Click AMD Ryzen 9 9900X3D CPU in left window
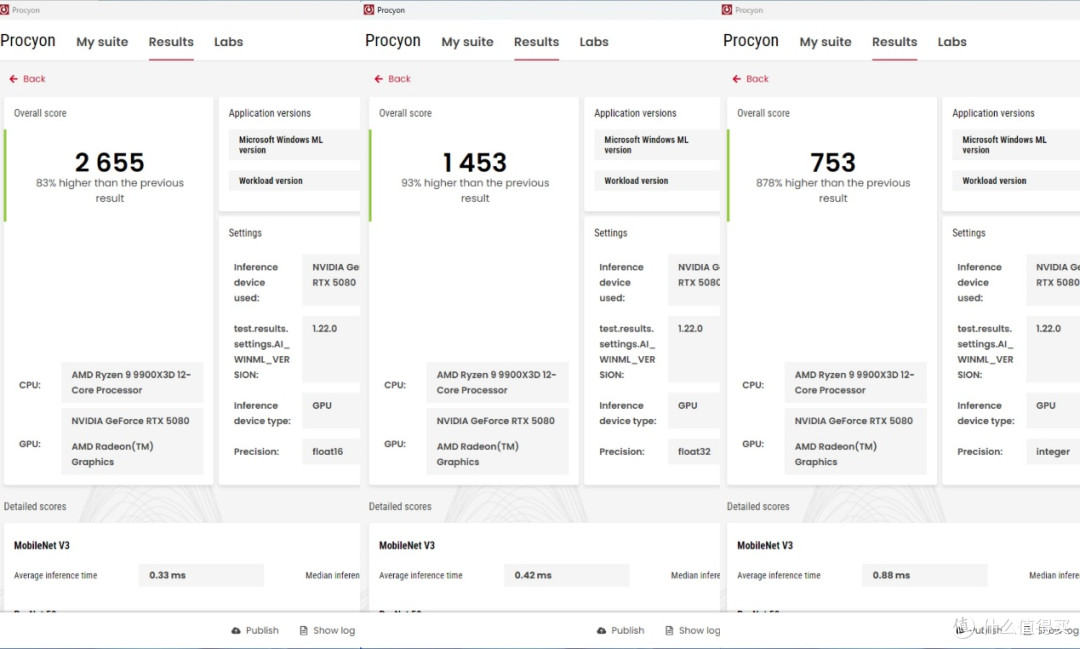The image size is (1080, 649). (132, 382)
